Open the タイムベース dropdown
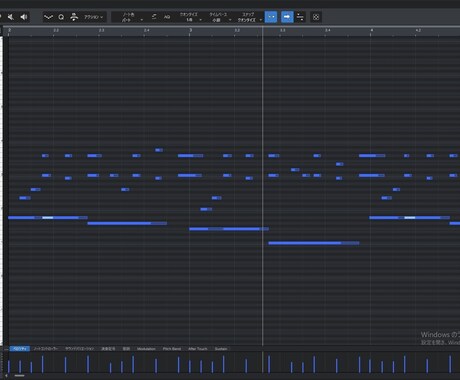This screenshot has height=380, width=460. pyautogui.click(x=219, y=17)
